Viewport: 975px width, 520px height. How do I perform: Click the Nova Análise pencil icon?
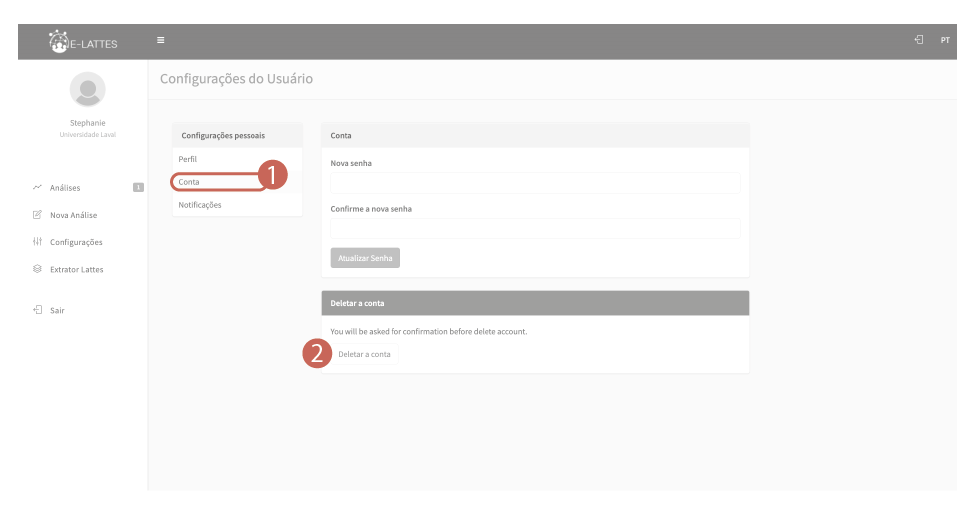click(x=37, y=214)
